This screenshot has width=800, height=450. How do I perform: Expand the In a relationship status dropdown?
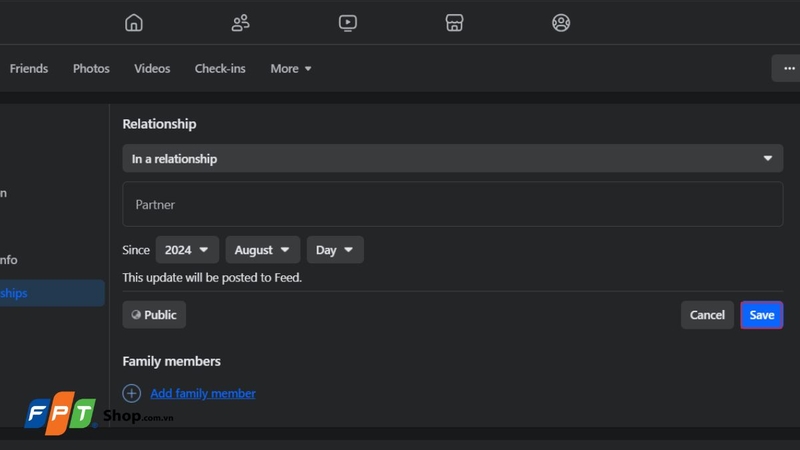[453, 159]
